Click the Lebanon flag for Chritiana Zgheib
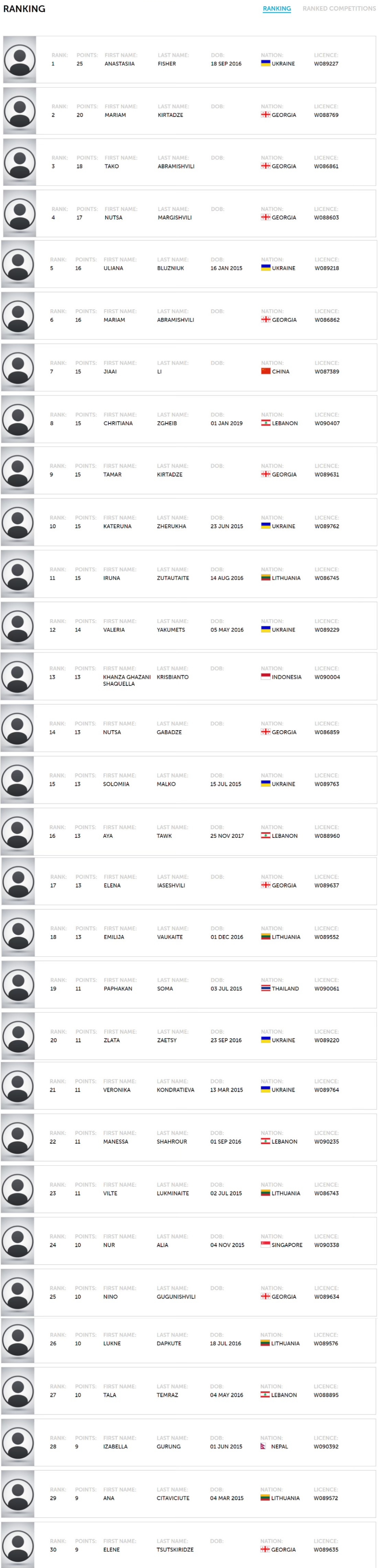This screenshot has height=1568, width=378. (265, 423)
